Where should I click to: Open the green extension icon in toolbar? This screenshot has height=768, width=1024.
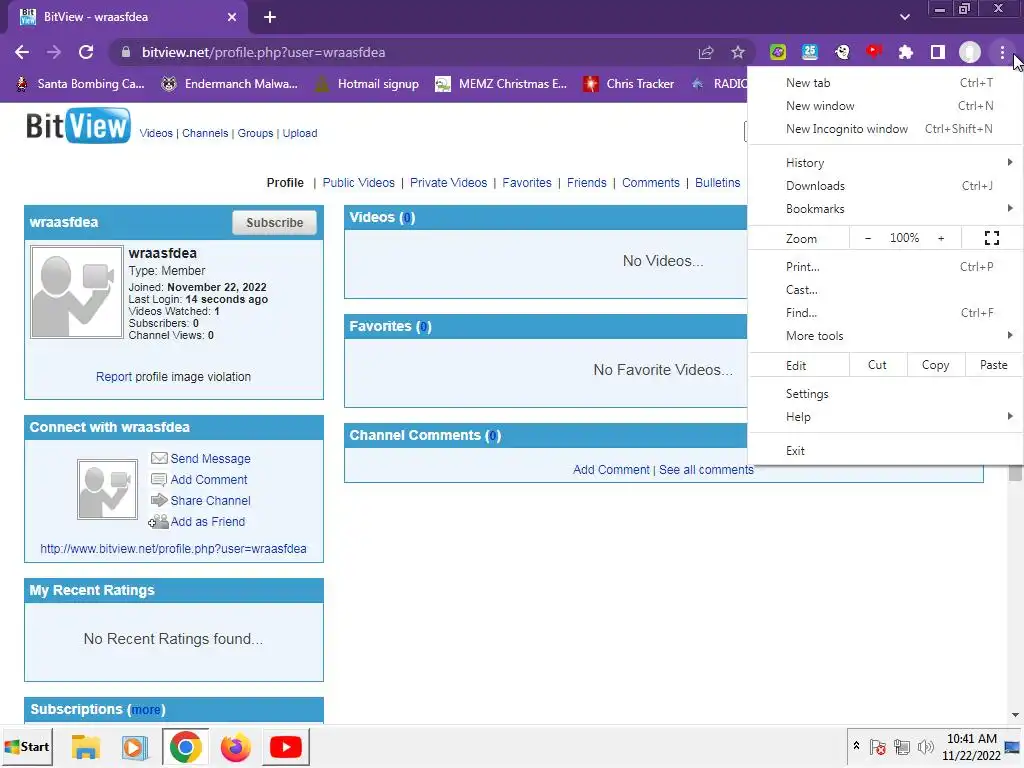778,52
